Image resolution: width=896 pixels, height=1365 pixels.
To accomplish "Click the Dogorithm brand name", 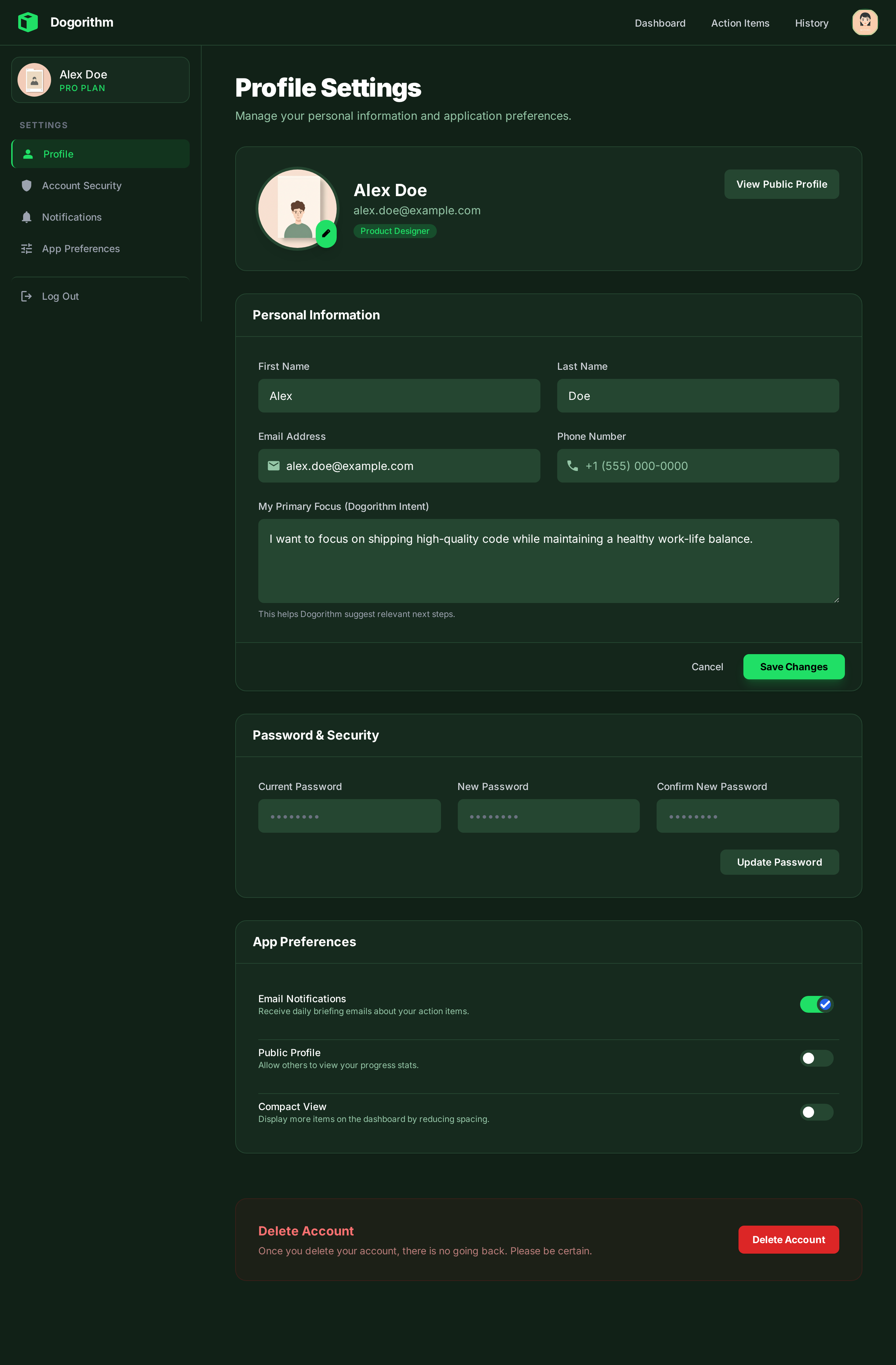I will coord(82,22).
